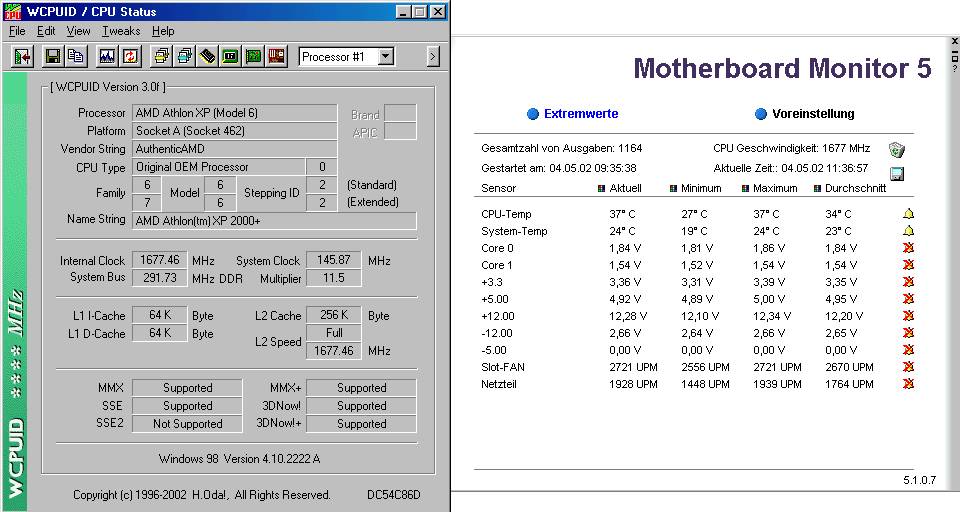The width and height of the screenshot is (960, 512).
Task: Open the Processor #1 dropdown
Action: pyautogui.click(x=385, y=57)
